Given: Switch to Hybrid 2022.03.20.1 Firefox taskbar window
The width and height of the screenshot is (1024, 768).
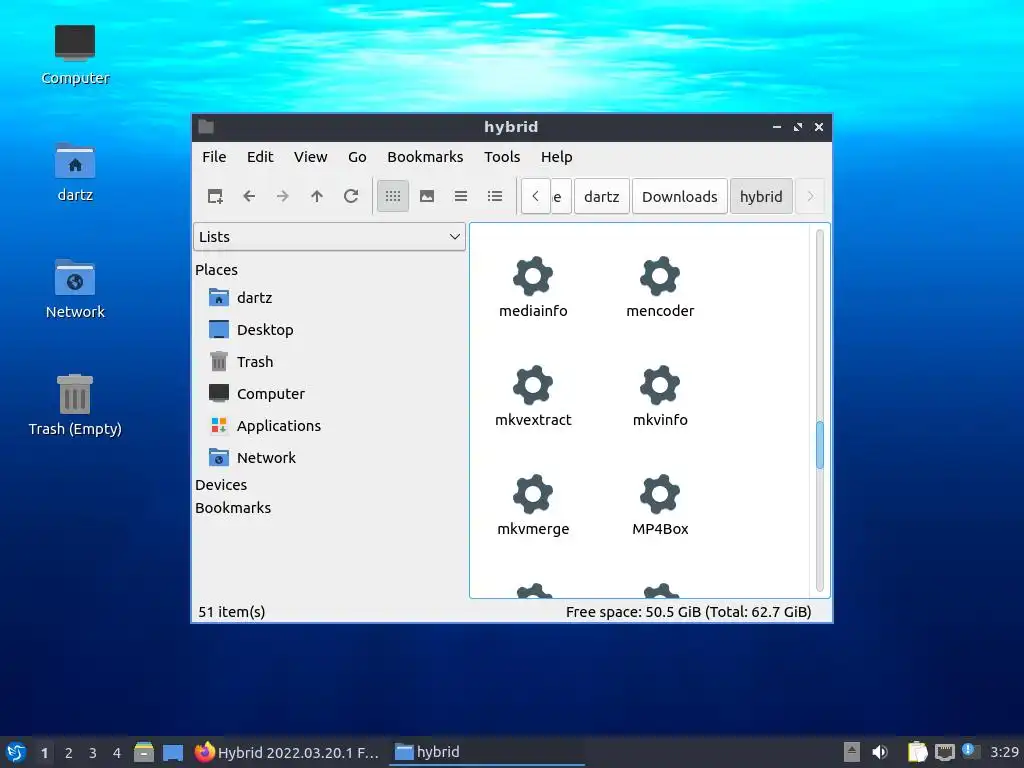Looking at the screenshot, I should [287, 752].
